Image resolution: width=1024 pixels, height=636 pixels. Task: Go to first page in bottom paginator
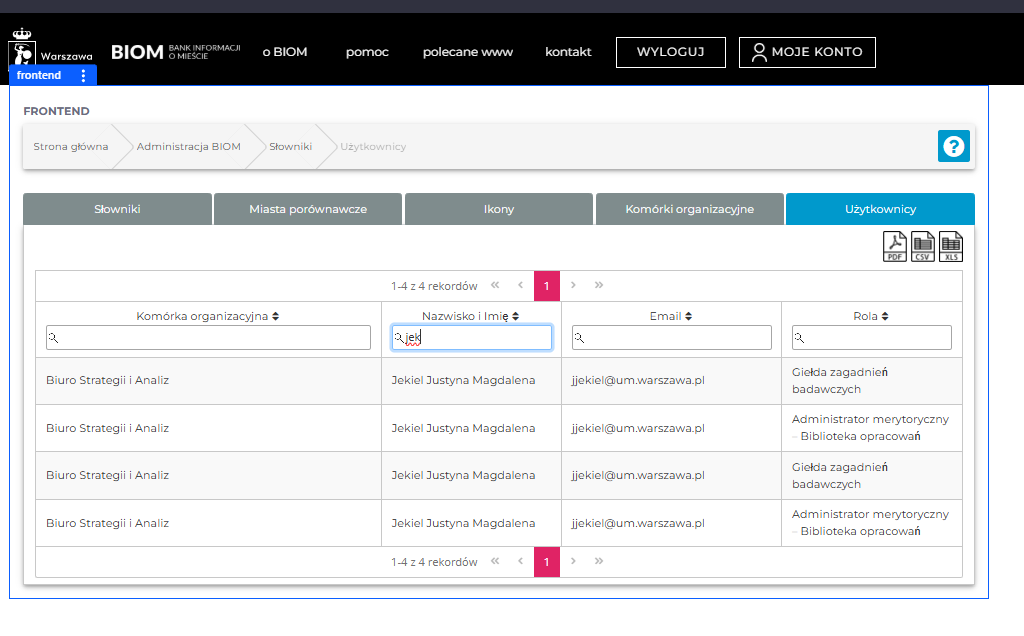(x=495, y=562)
